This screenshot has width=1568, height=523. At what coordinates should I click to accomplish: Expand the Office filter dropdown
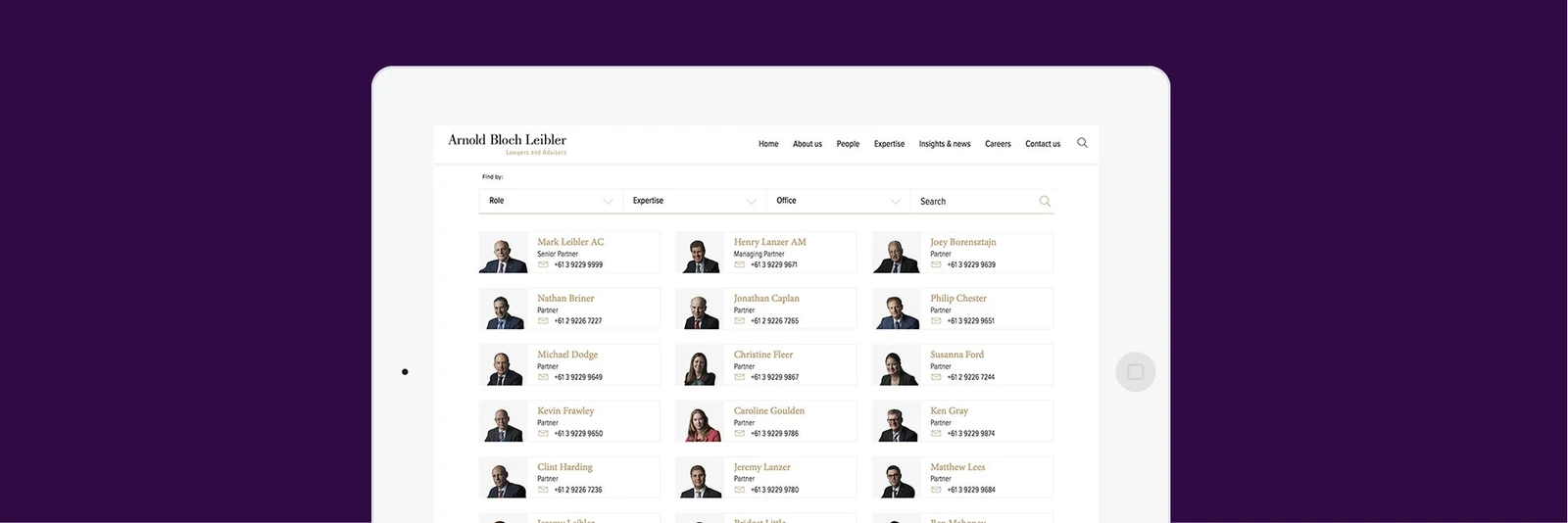(839, 201)
